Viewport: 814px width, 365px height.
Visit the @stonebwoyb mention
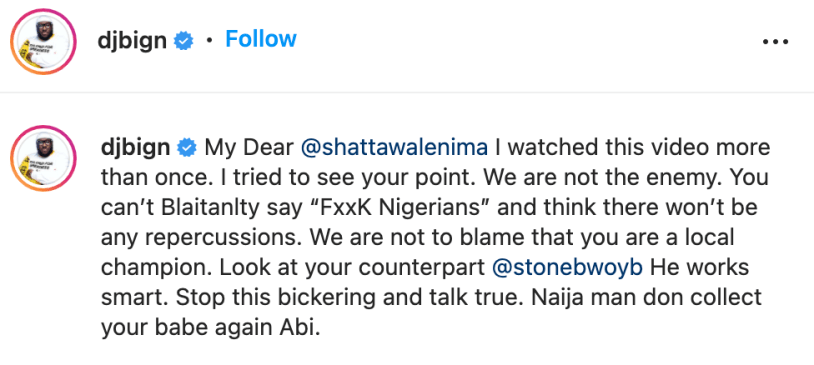point(567,268)
